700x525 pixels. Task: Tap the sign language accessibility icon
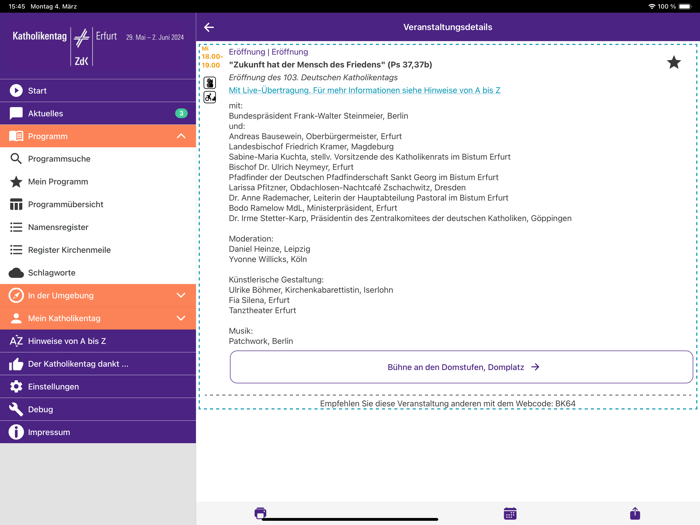click(x=210, y=83)
